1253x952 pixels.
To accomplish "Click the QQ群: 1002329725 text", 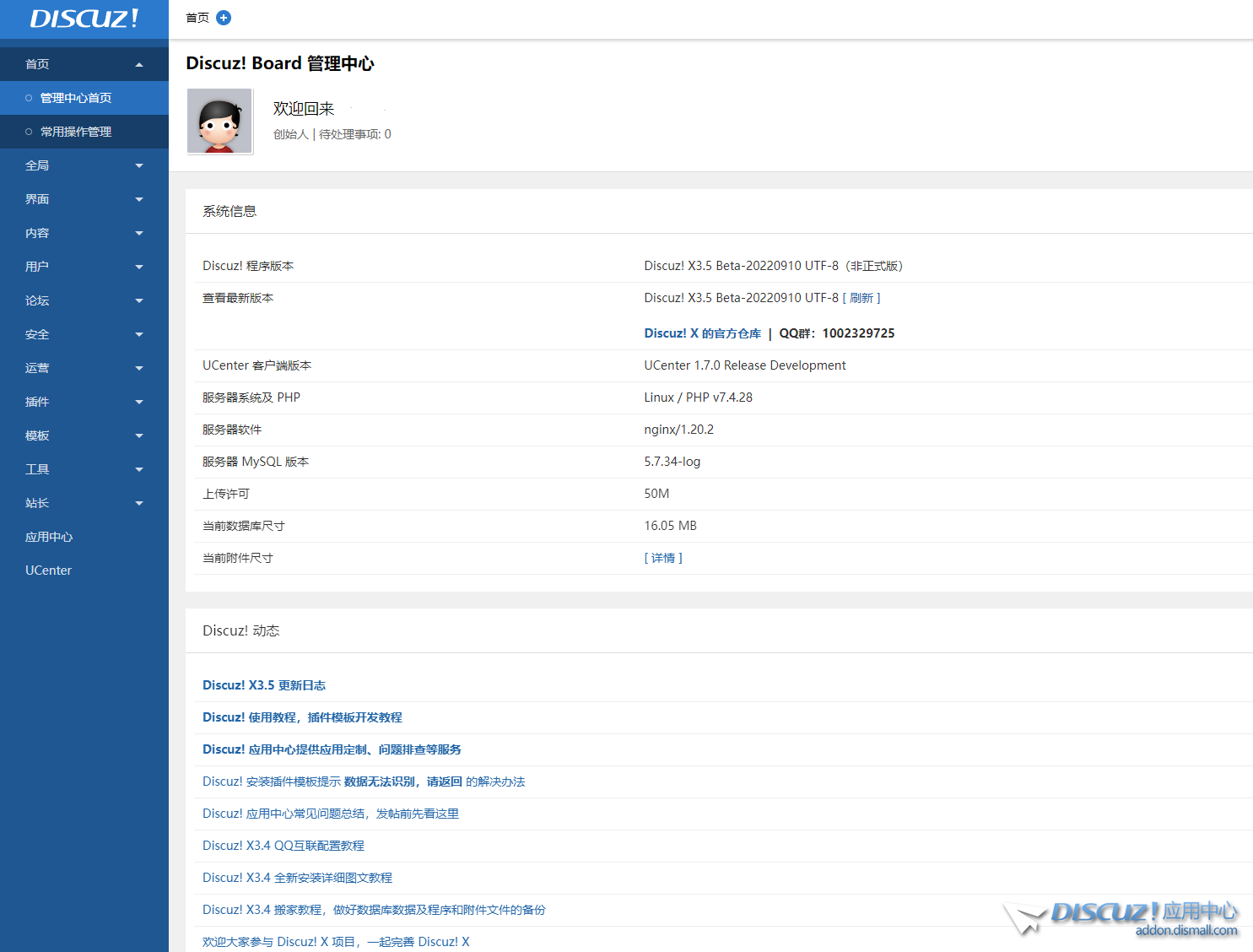I will pyautogui.click(x=837, y=333).
